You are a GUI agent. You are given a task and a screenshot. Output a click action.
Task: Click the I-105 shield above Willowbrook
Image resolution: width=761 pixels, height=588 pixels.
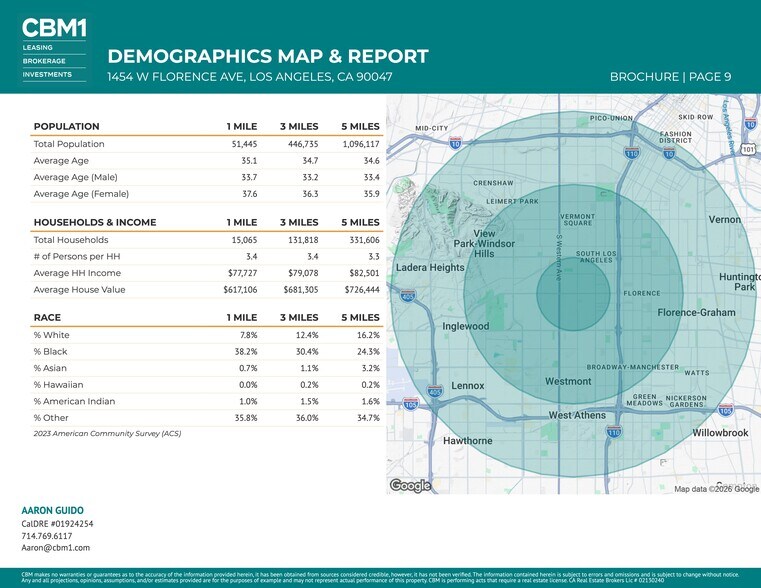coord(726,409)
